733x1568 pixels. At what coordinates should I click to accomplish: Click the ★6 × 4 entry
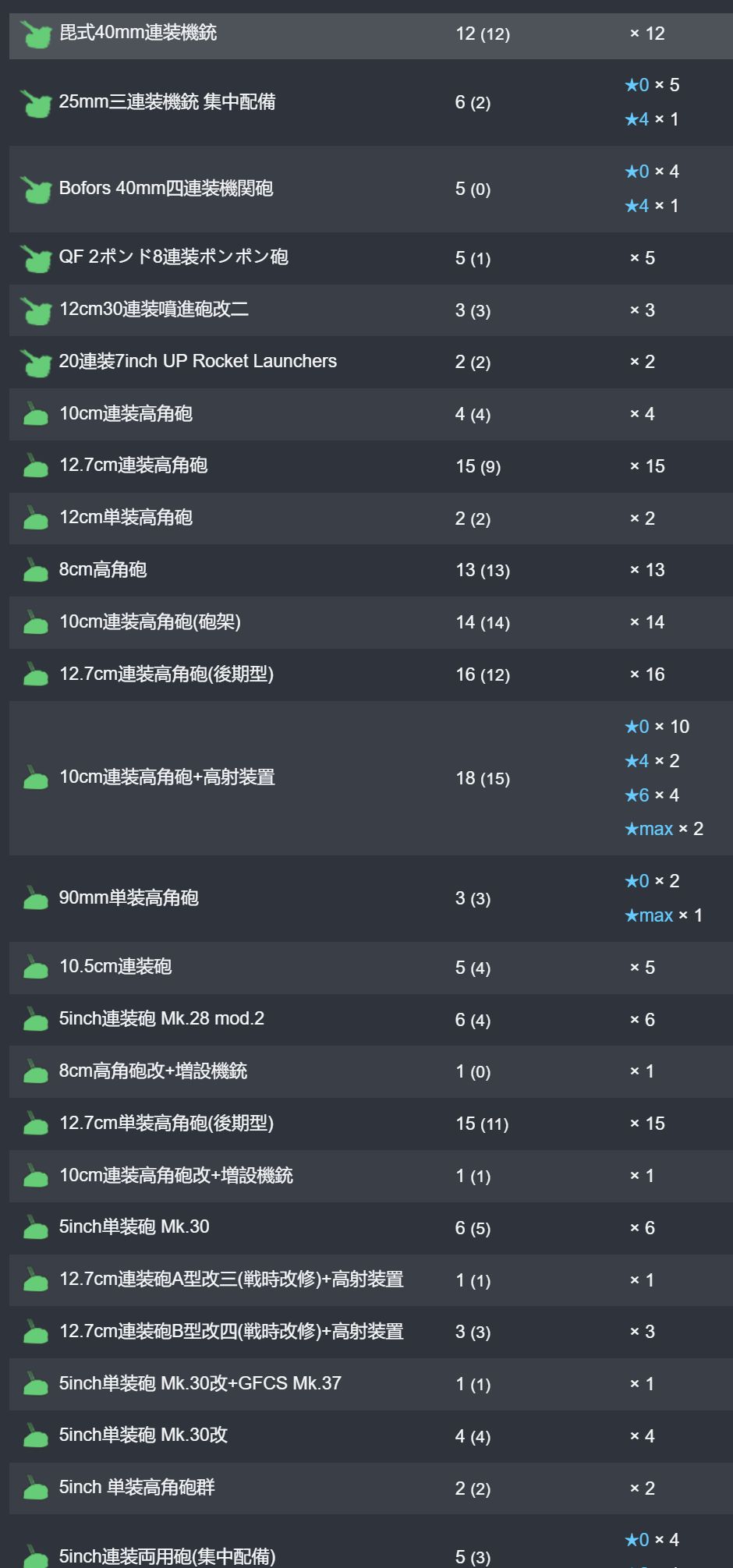(652, 795)
